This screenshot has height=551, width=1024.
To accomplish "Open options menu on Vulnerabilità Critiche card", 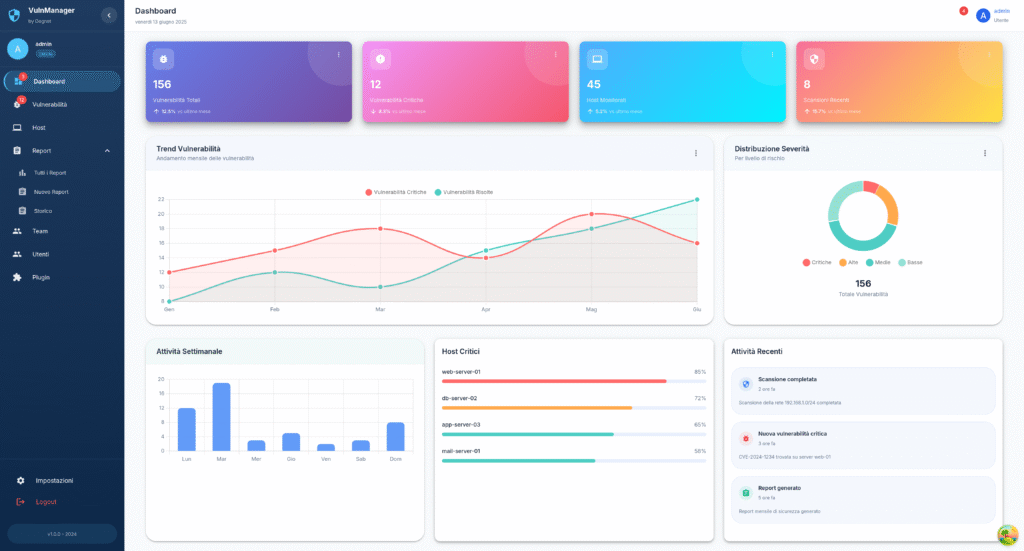I will tap(555, 55).
